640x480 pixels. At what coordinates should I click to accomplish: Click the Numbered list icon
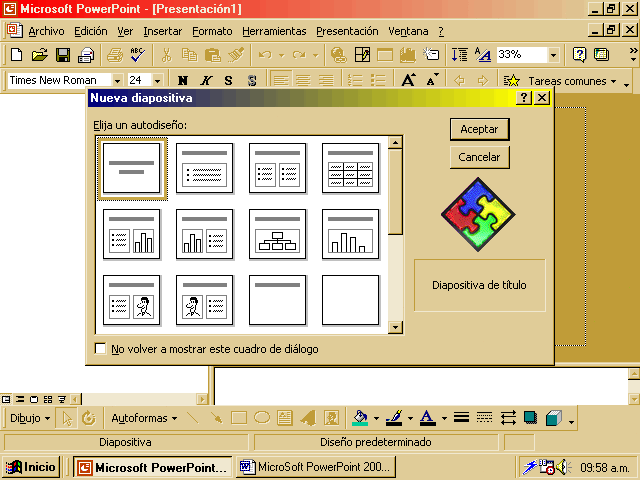(355, 80)
